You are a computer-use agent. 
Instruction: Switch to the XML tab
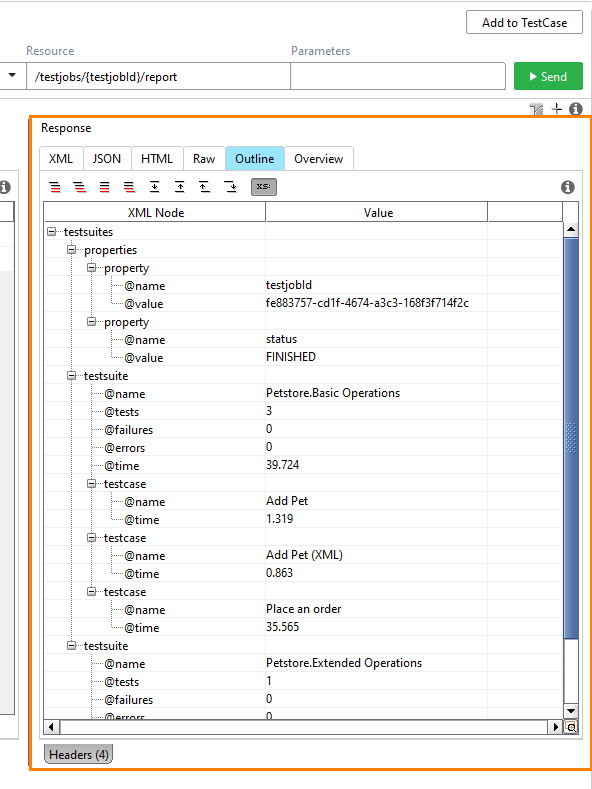(61, 159)
